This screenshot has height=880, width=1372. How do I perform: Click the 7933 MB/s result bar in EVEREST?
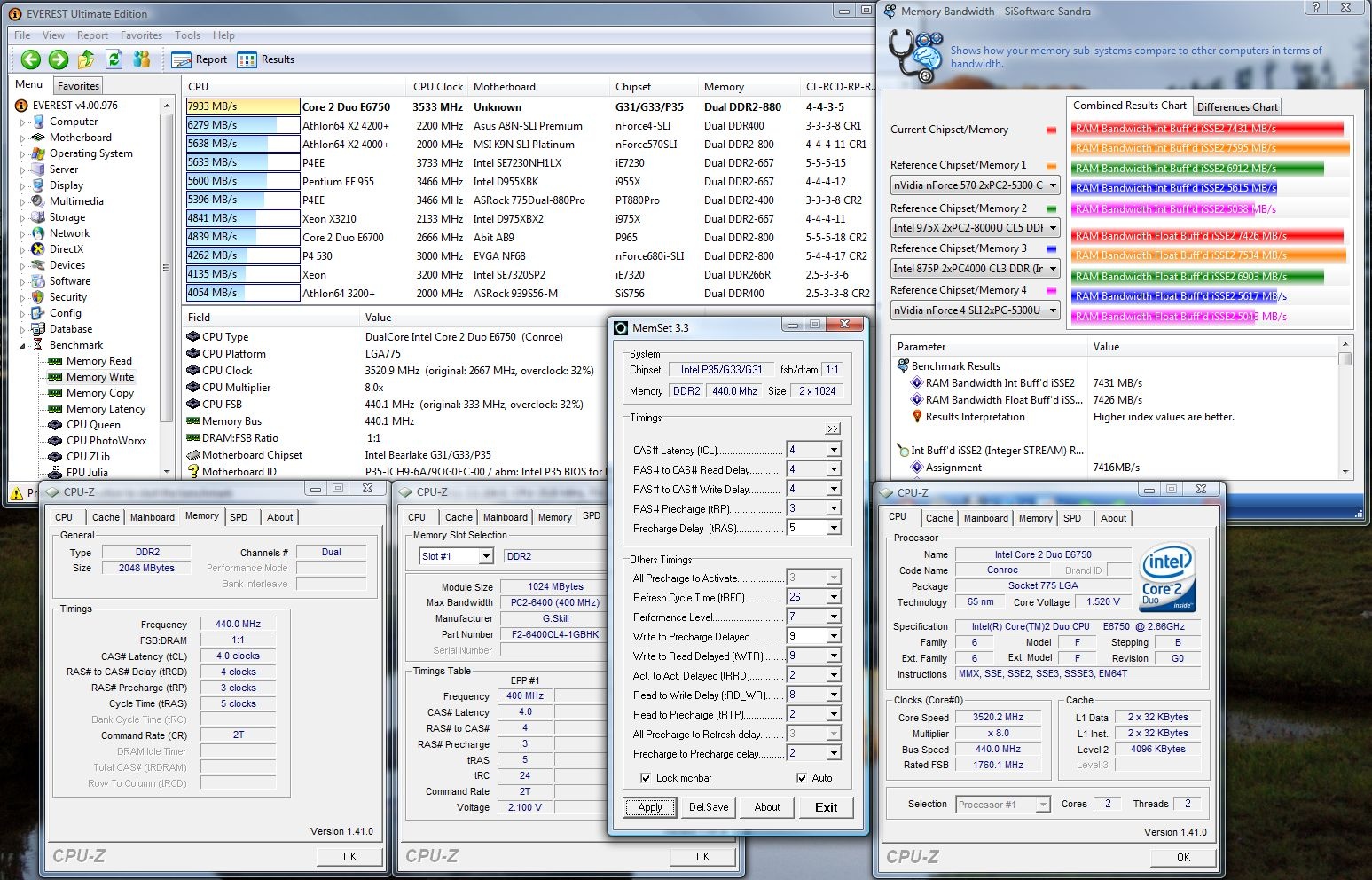click(x=243, y=106)
